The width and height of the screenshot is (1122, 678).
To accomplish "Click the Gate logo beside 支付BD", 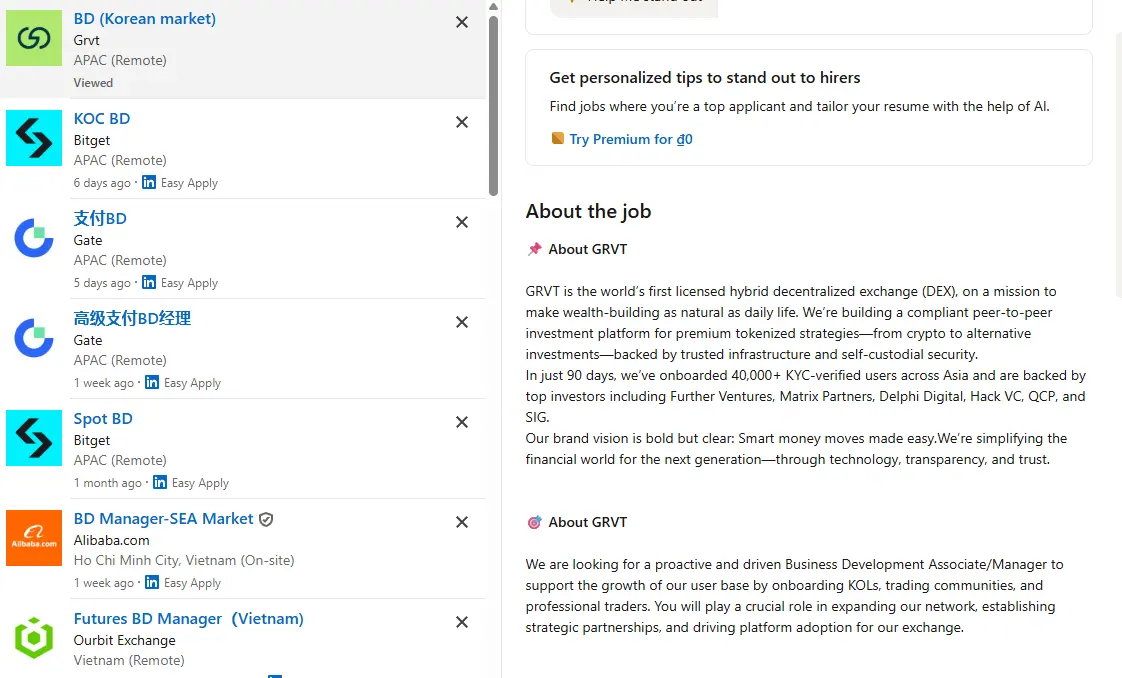I will point(34,238).
